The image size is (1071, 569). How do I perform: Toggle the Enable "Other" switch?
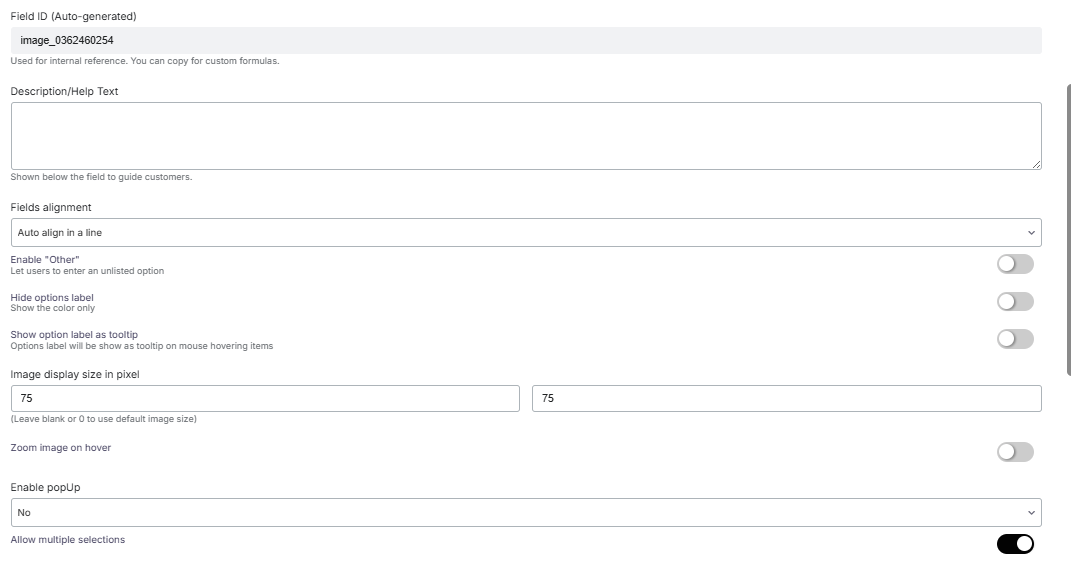1014,264
